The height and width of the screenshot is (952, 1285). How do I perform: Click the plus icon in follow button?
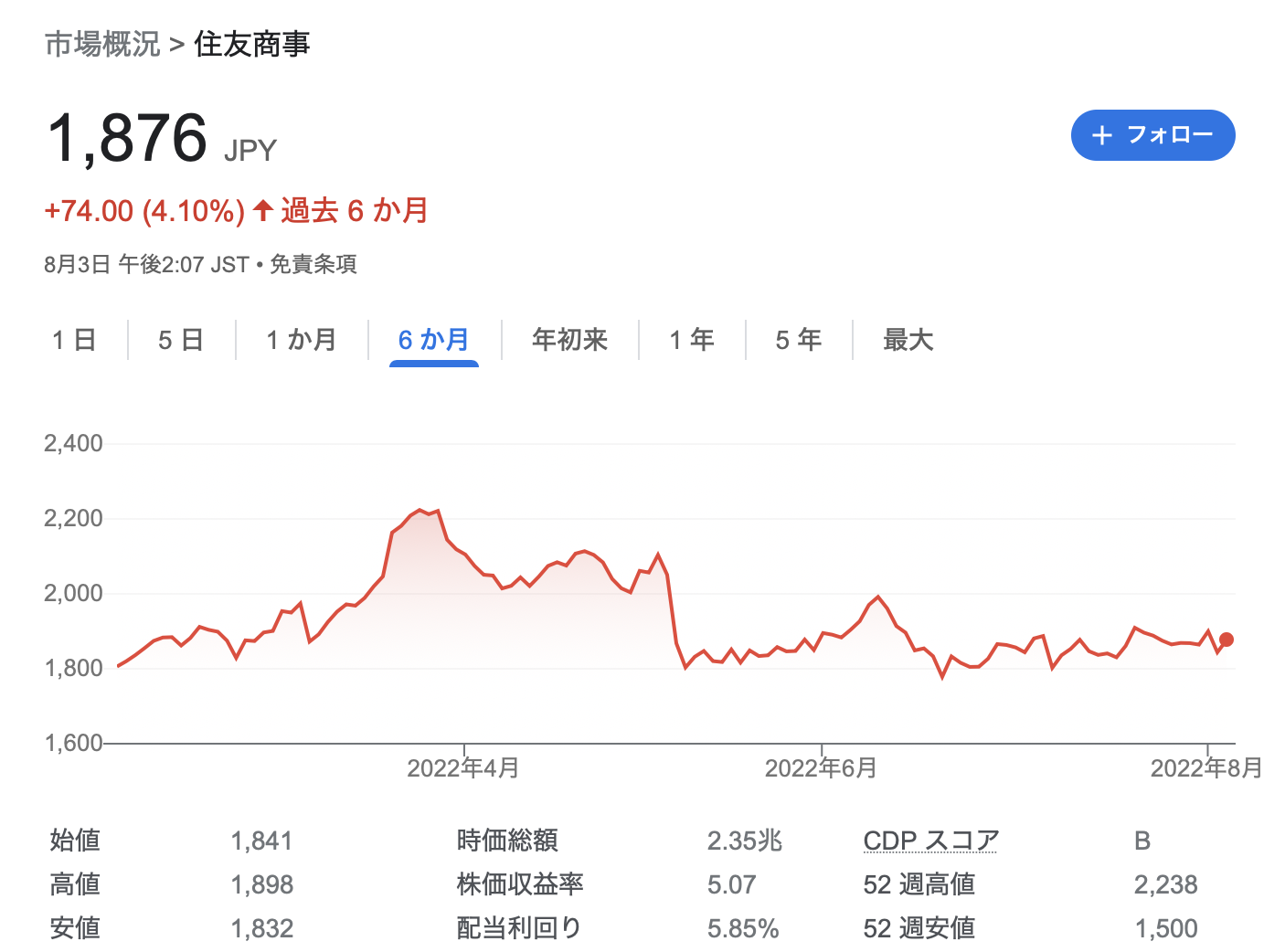(x=1102, y=135)
